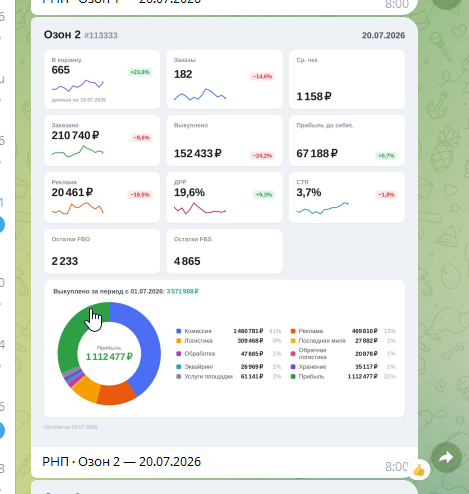The height and width of the screenshot is (494, 469).
Task: Click the value 665 in the В корзину card
Action: click(x=61, y=70)
